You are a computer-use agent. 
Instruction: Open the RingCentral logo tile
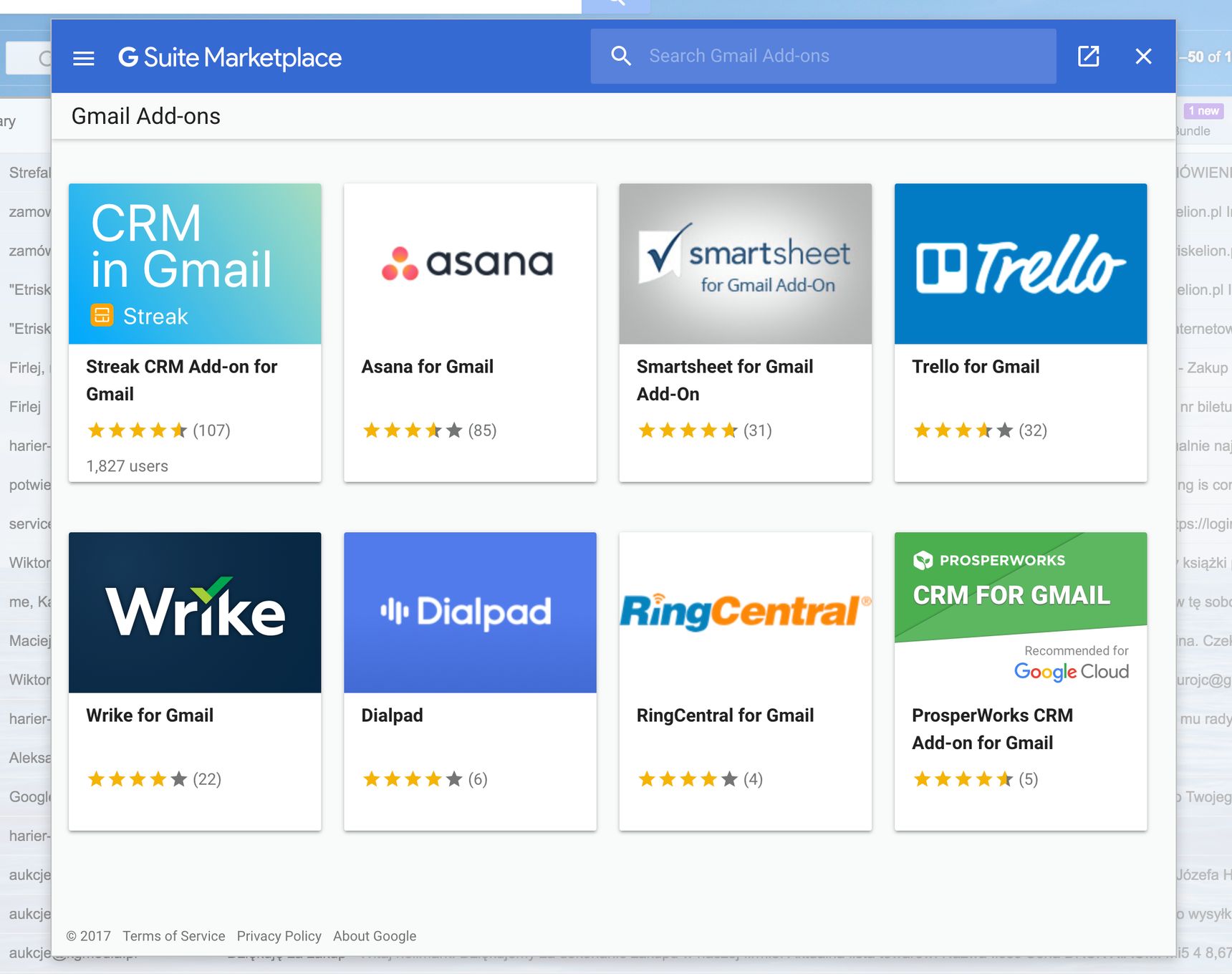(x=745, y=612)
